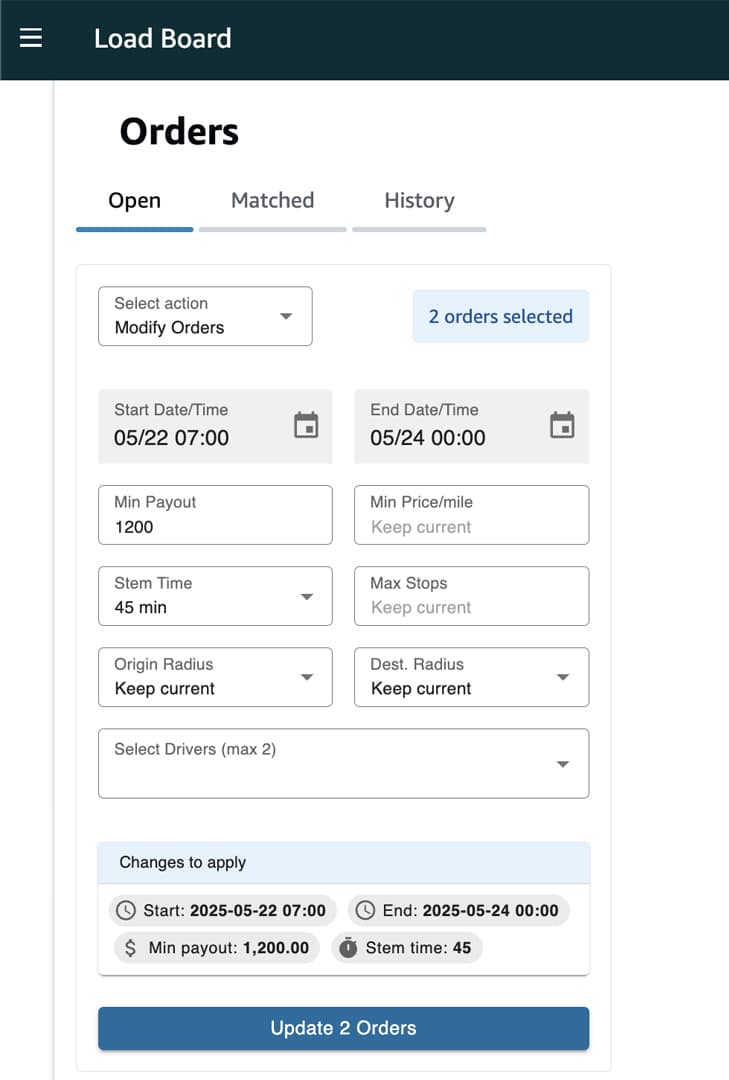Expand the Dest. Radius dropdown
Image resolution: width=729 pixels, height=1080 pixels.
[x=471, y=677]
